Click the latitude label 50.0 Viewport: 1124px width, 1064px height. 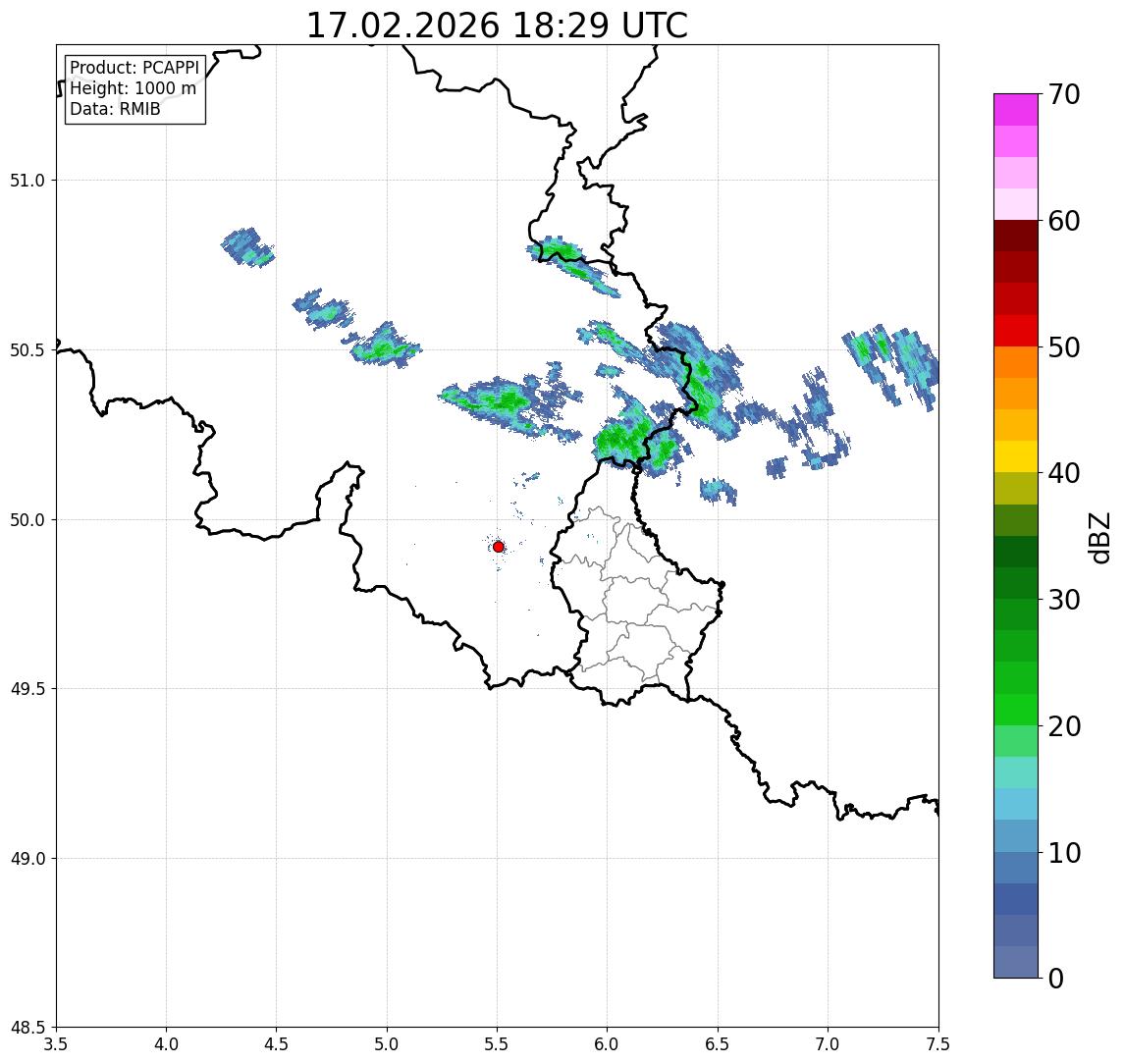click(x=27, y=520)
